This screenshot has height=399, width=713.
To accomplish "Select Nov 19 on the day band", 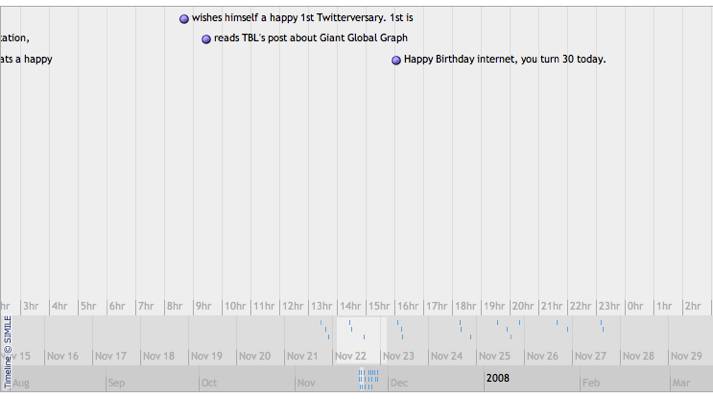I will coord(206,356).
